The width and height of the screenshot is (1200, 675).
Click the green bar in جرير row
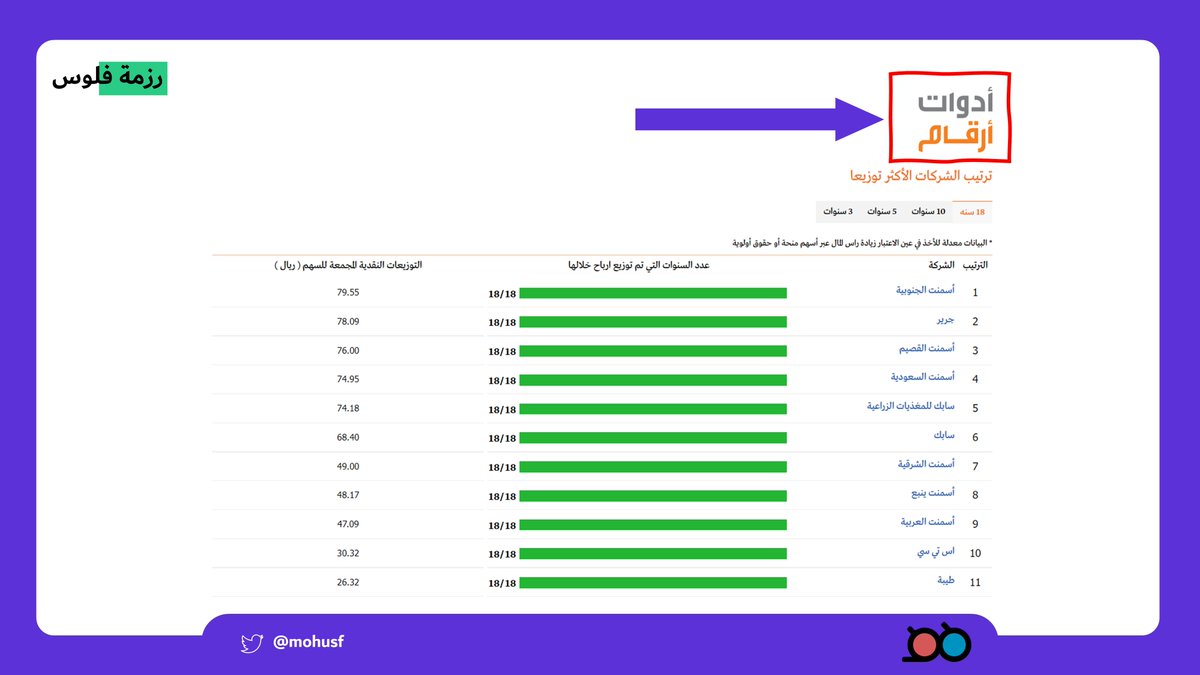coord(654,322)
